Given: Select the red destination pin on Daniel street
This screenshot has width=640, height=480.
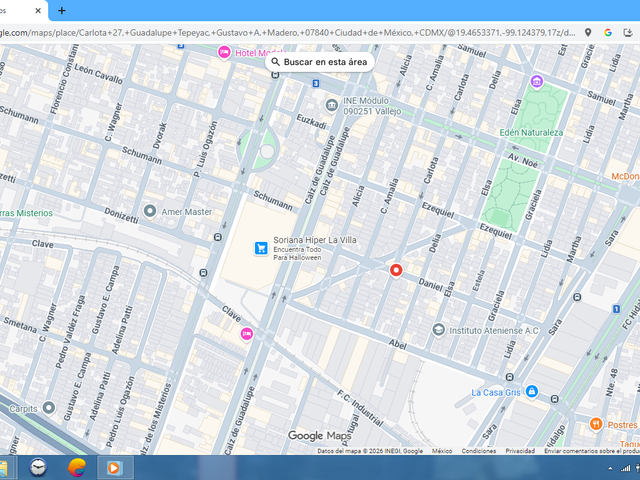Looking at the screenshot, I should [x=396, y=270].
